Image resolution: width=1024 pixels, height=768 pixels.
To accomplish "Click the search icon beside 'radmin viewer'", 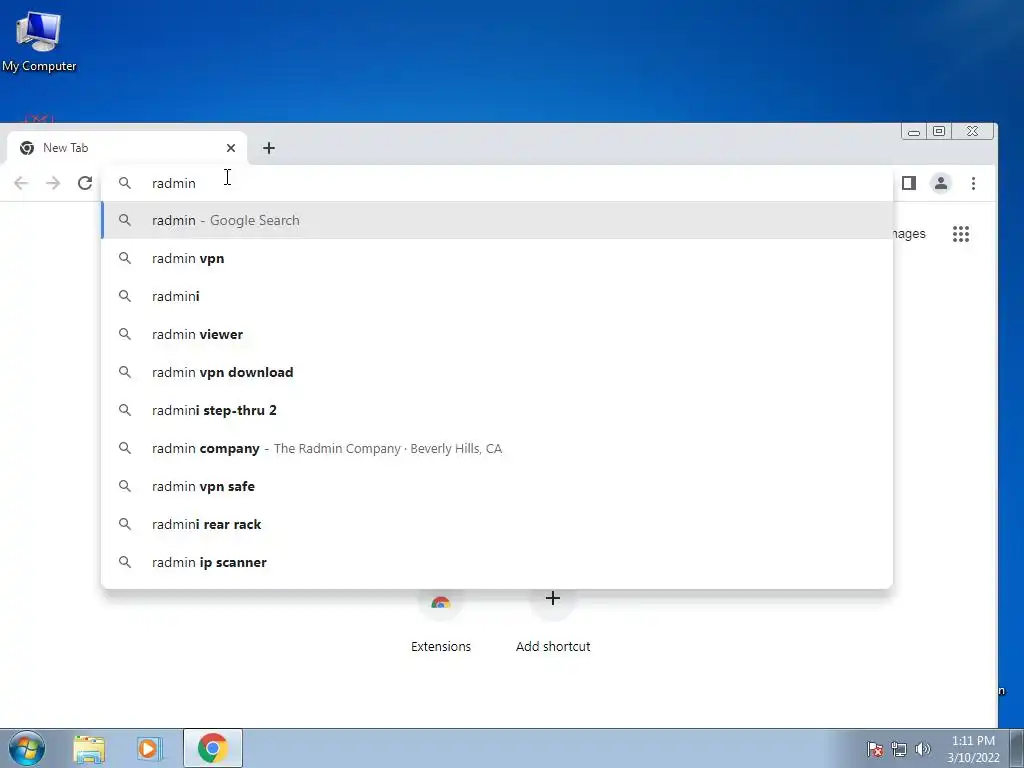I will click(x=125, y=334).
